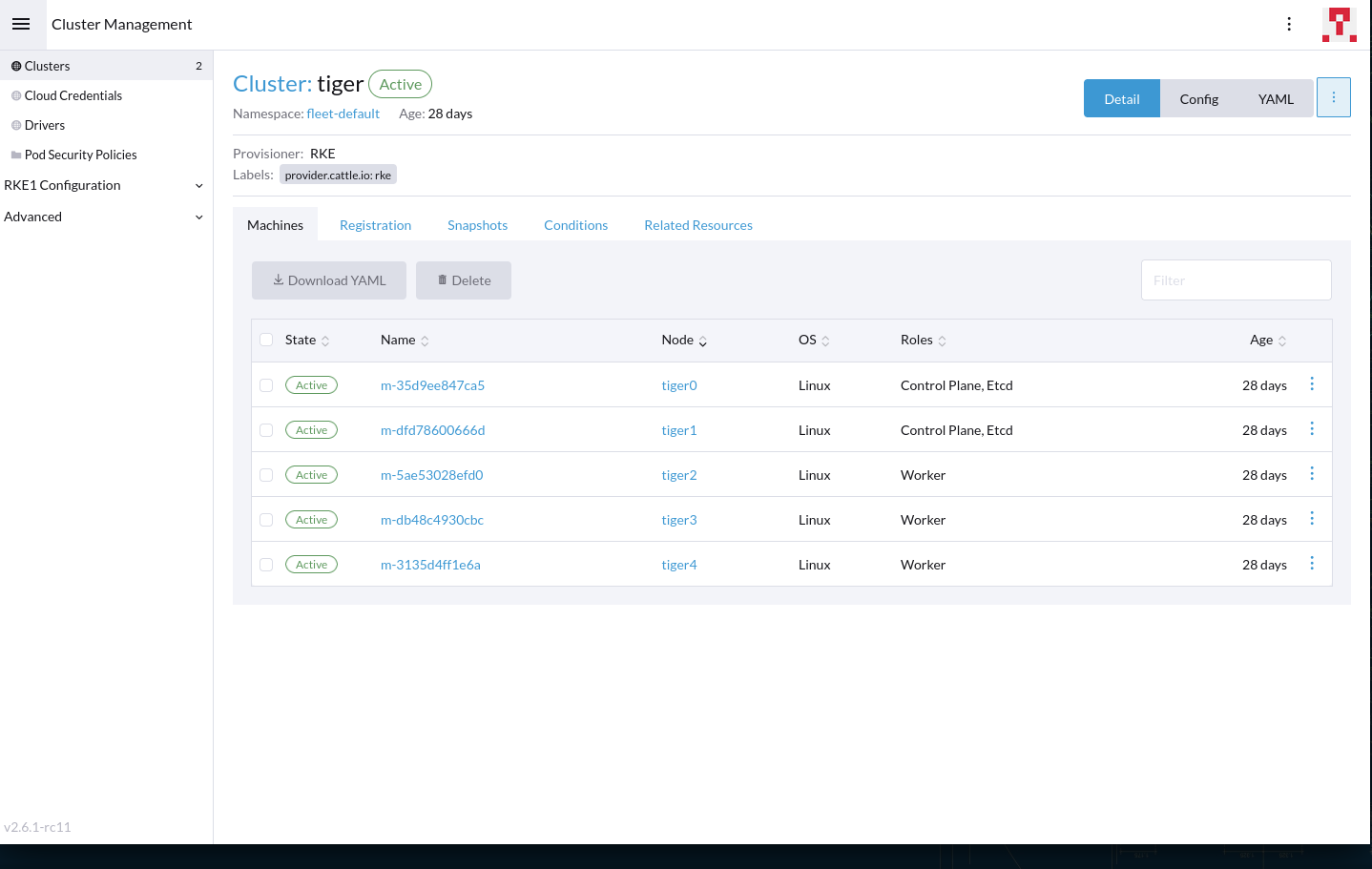The image size is (1372, 869).
Task: Click the Delete button
Action: pos(464,280)
